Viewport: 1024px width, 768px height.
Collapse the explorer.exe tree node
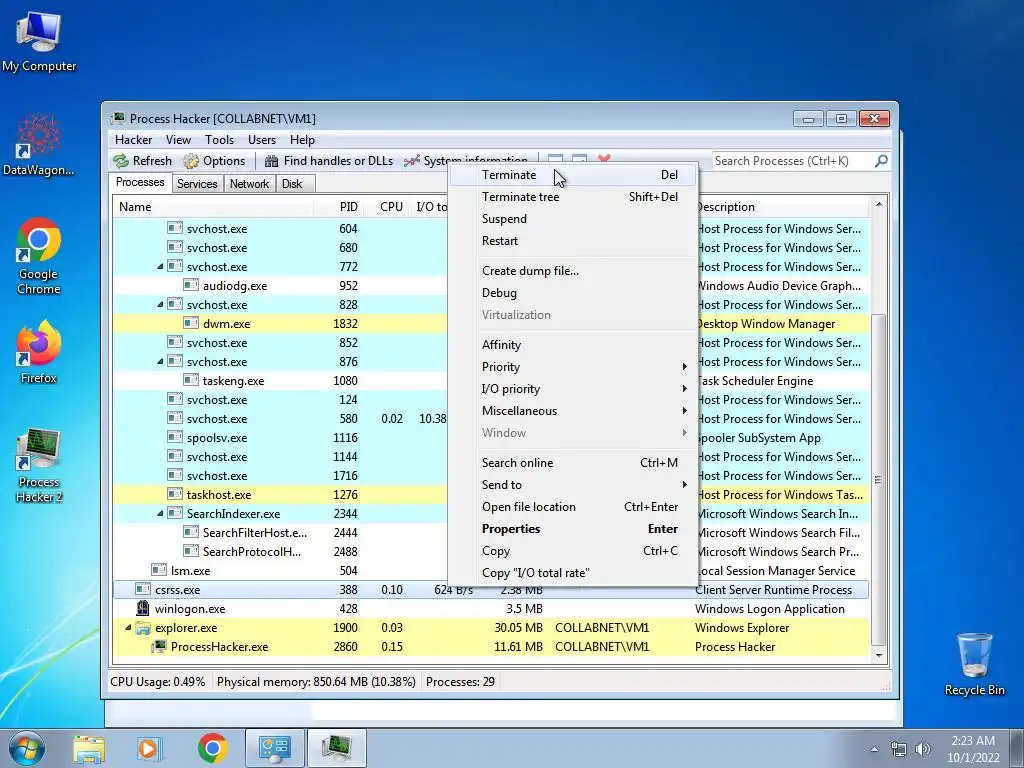pos(128,628)
